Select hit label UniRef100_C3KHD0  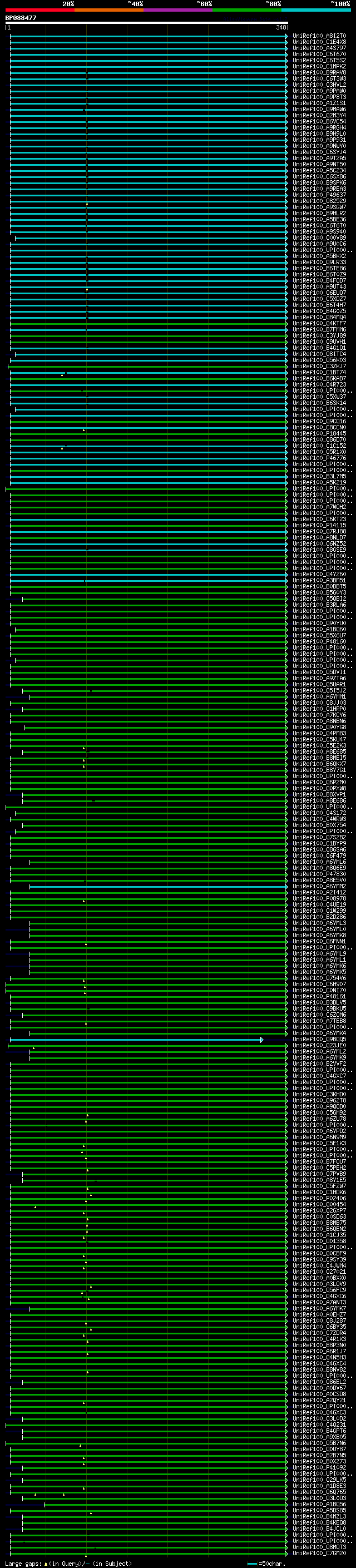[x=319, y=1095]
